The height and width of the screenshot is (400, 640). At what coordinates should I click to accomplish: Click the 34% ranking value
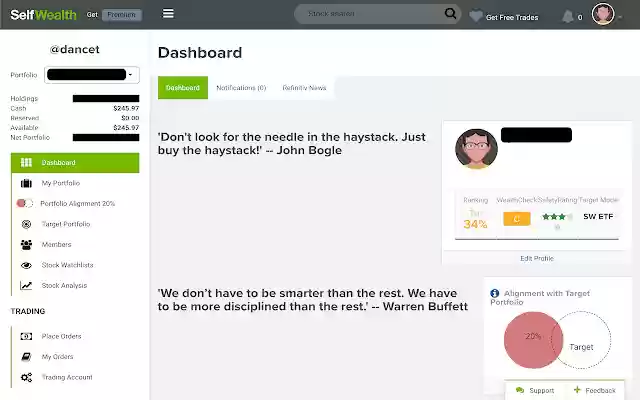coord(475,224)
